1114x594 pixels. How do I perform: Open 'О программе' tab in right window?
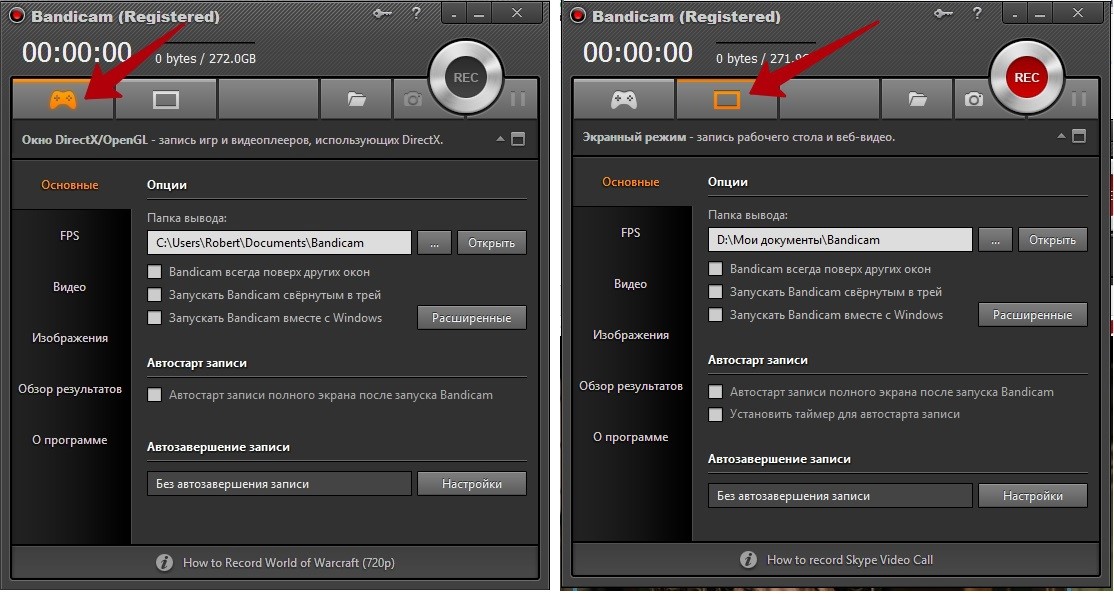click(x=631, y=438)
